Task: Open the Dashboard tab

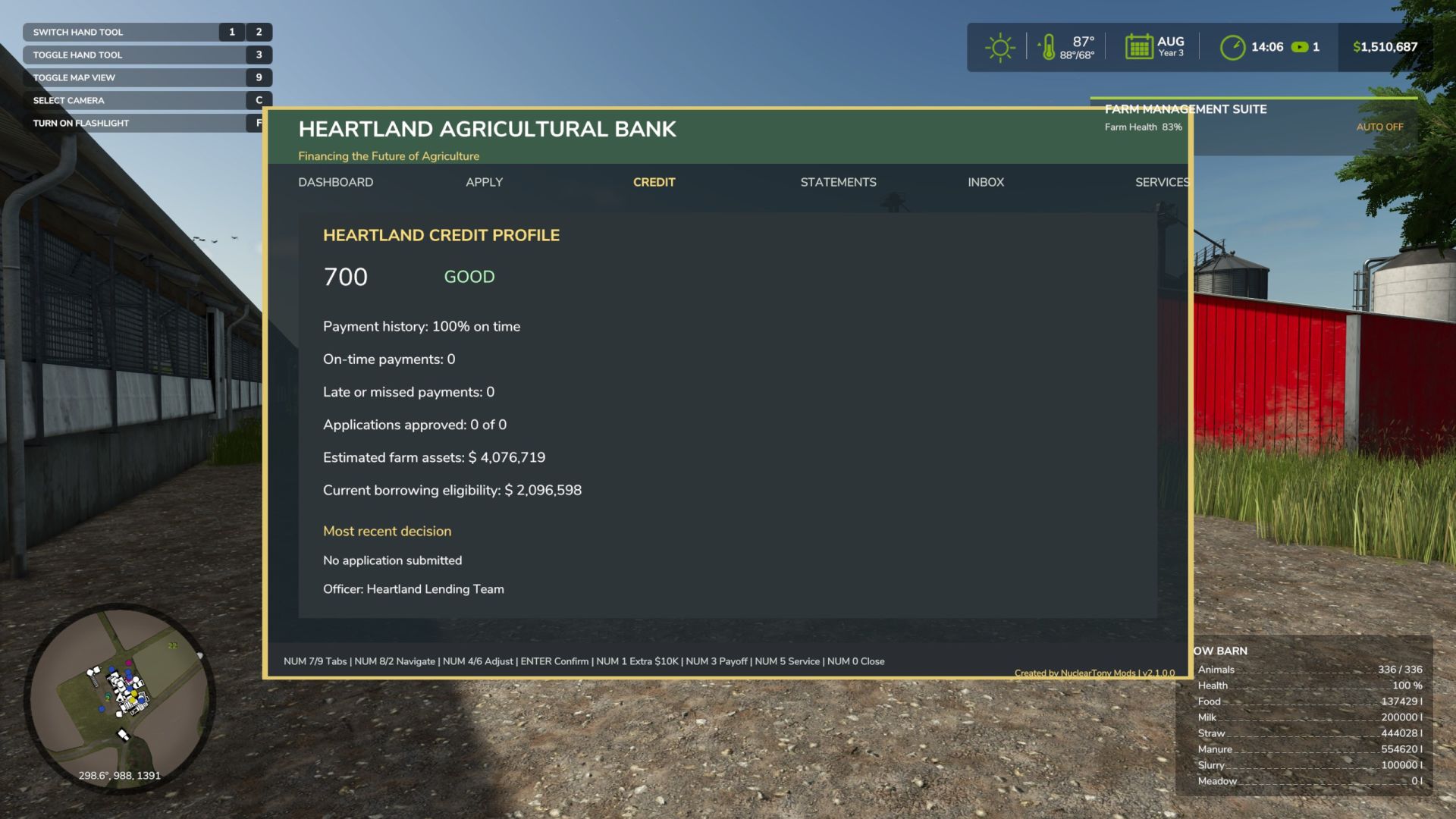Action: tap(335, 182)
